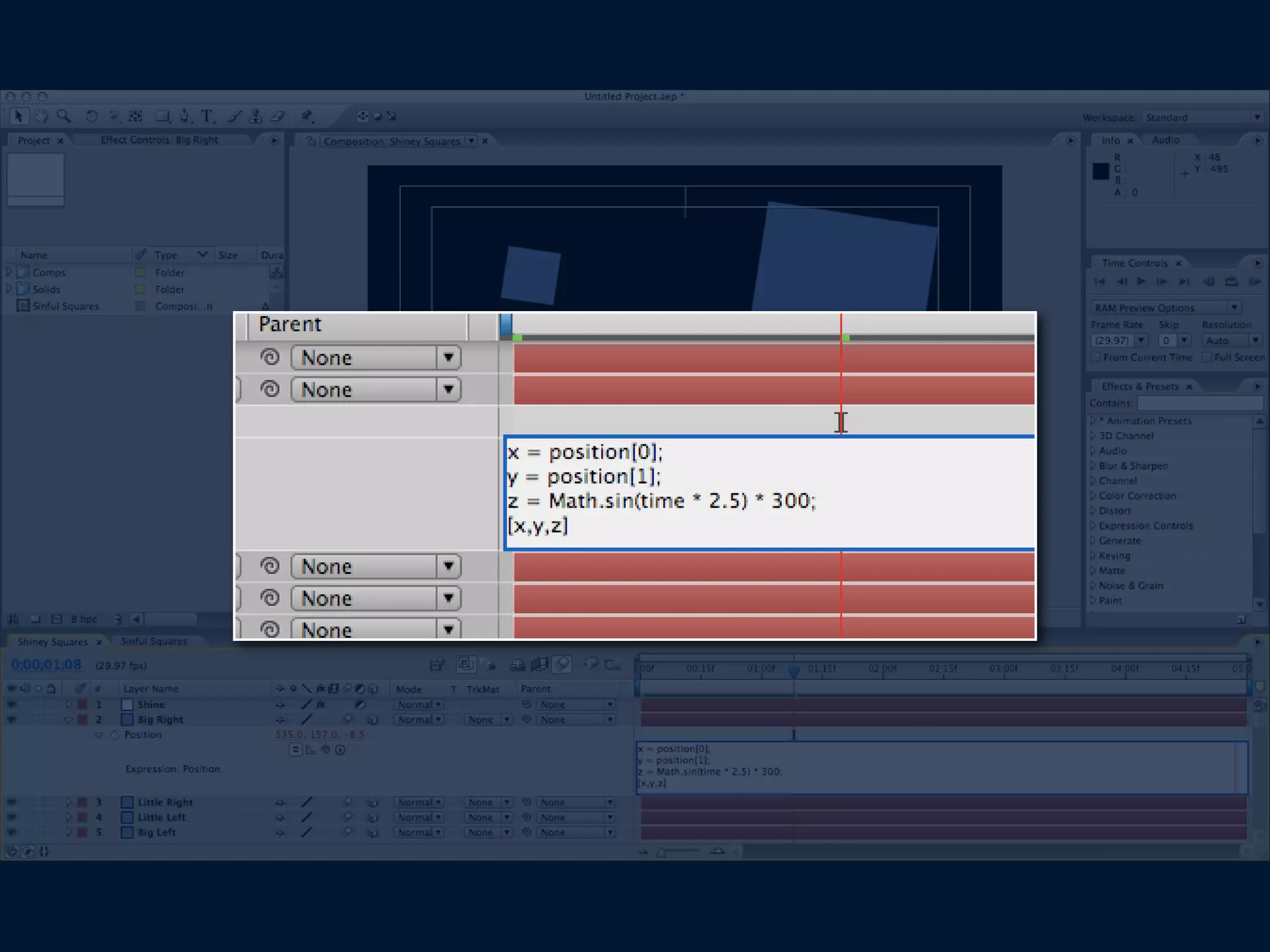Viewport: 1270px width, 952px height.
Task: Hide the Little Left layer eye icon
Action: coord(11,818)
